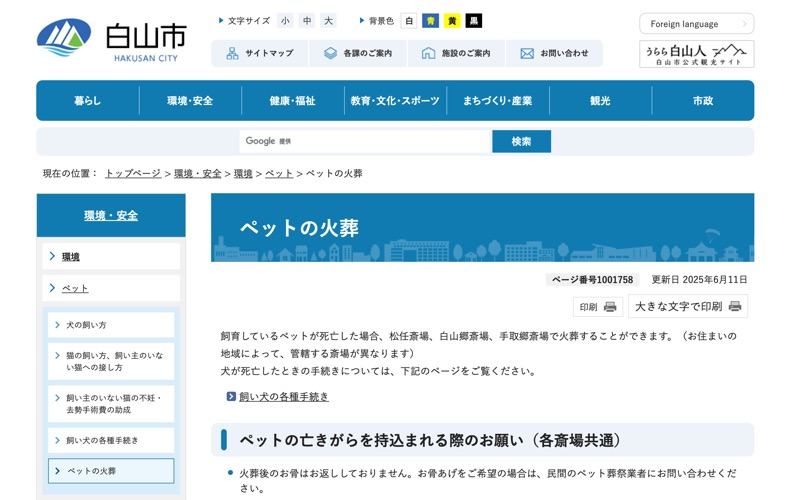Click the 施設のご案内 button
This screenshot has width=800, height=500.
(456, 54)
